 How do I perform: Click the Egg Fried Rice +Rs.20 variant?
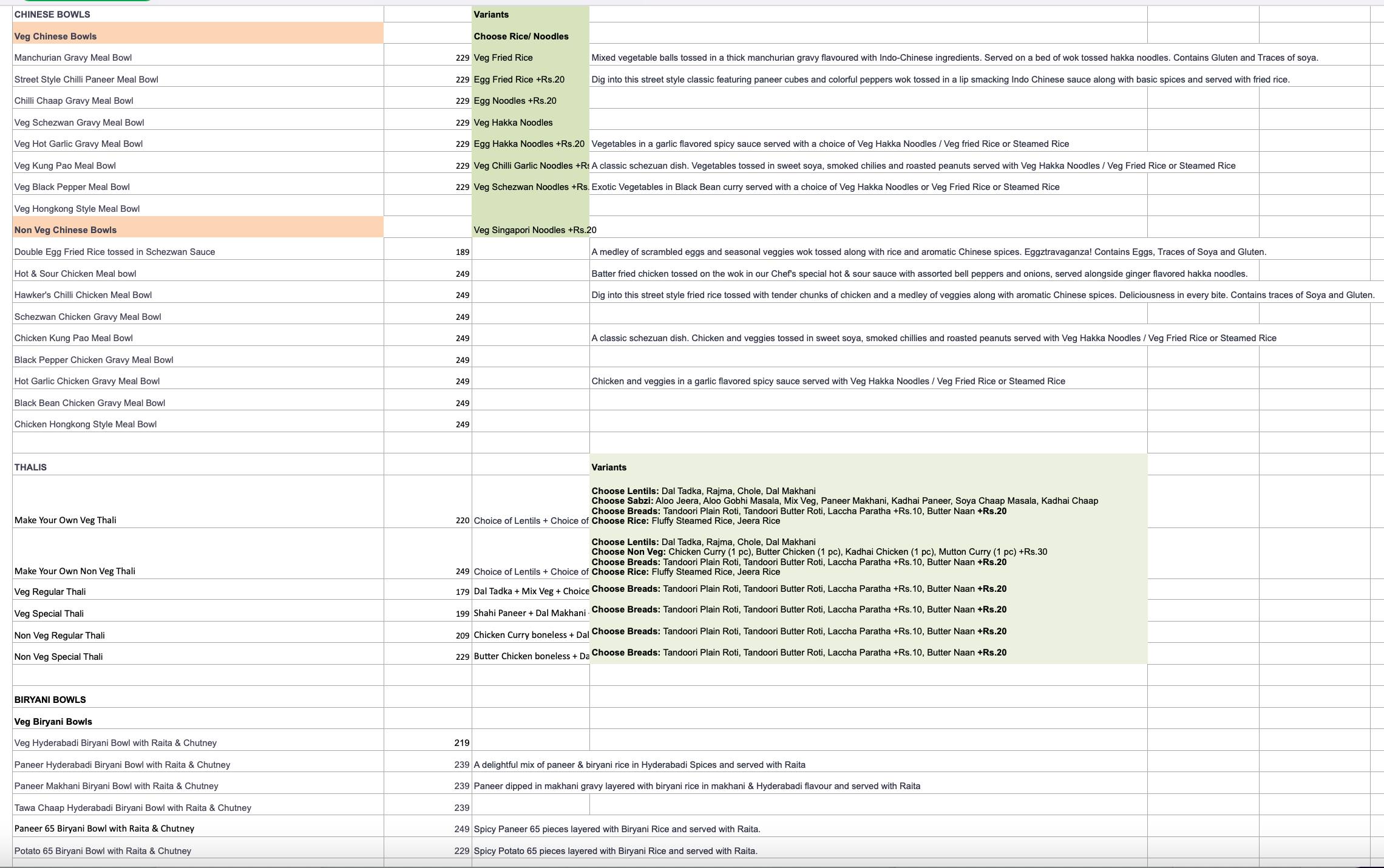pyautogui.click(x=519, y=80)
